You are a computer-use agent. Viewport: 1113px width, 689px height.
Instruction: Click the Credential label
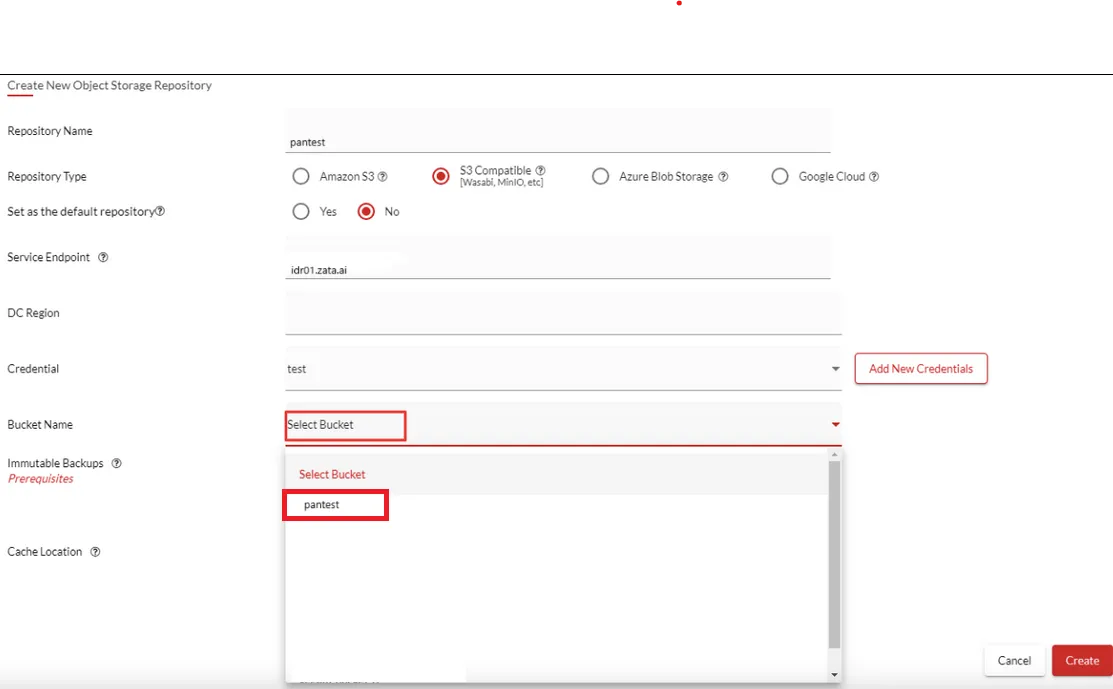pos(33,368)
